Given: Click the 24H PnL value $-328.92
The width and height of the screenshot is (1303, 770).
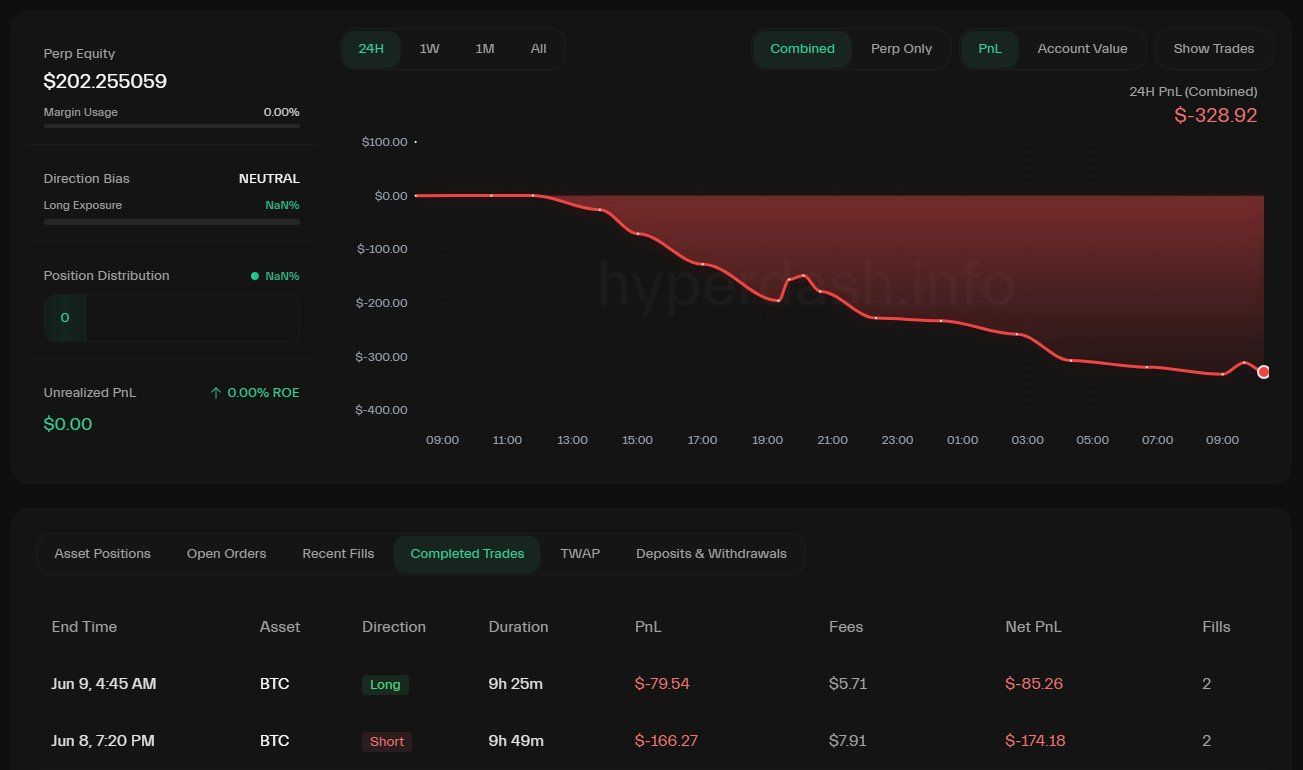Looking at the screenshot, I should 1216,115.
